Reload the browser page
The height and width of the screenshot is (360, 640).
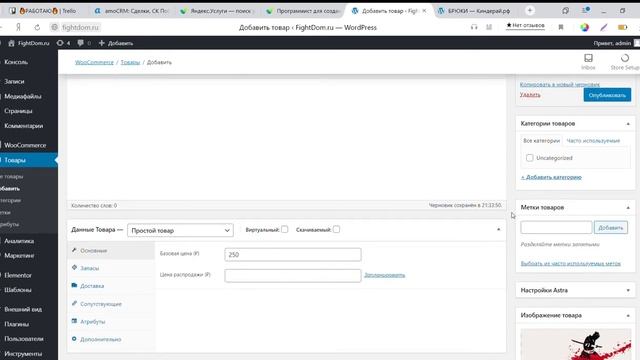click(x=37, y=27)
